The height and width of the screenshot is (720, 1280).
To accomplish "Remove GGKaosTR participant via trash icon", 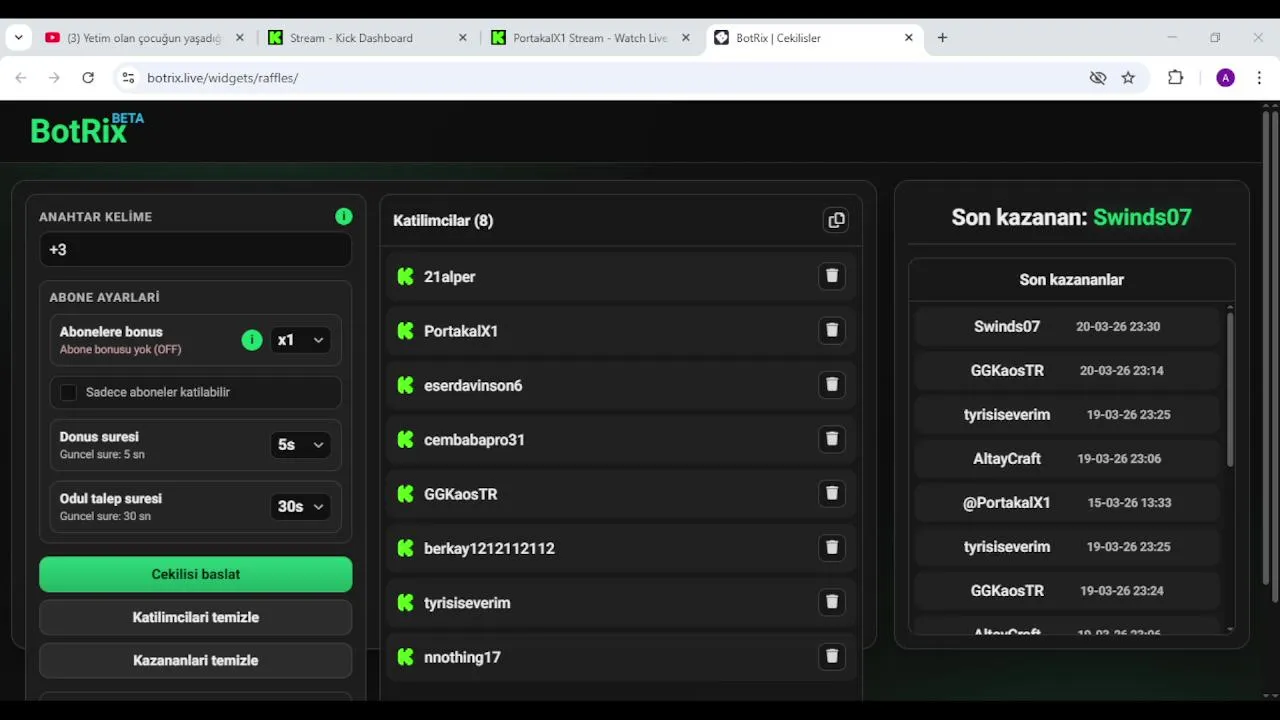I will [831, 493].
